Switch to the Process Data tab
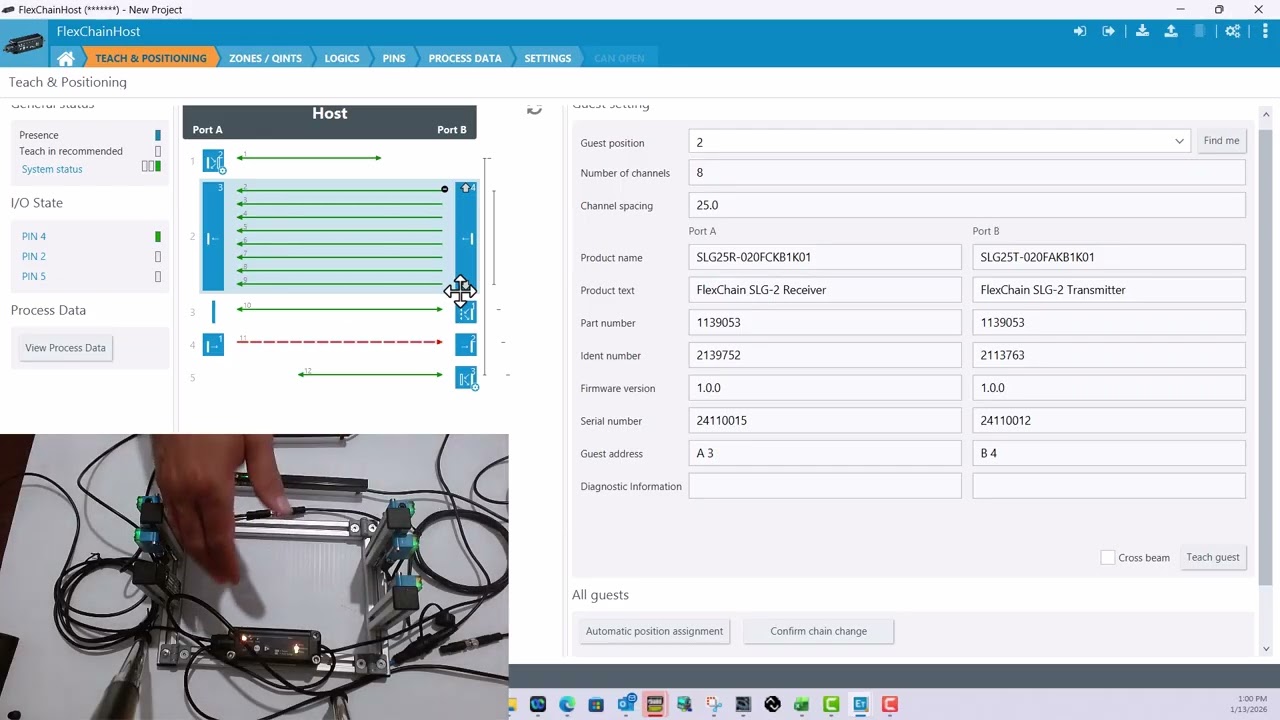Viewport: 1280px width, 720px height. pyautogui.click(x=465, y=58)
